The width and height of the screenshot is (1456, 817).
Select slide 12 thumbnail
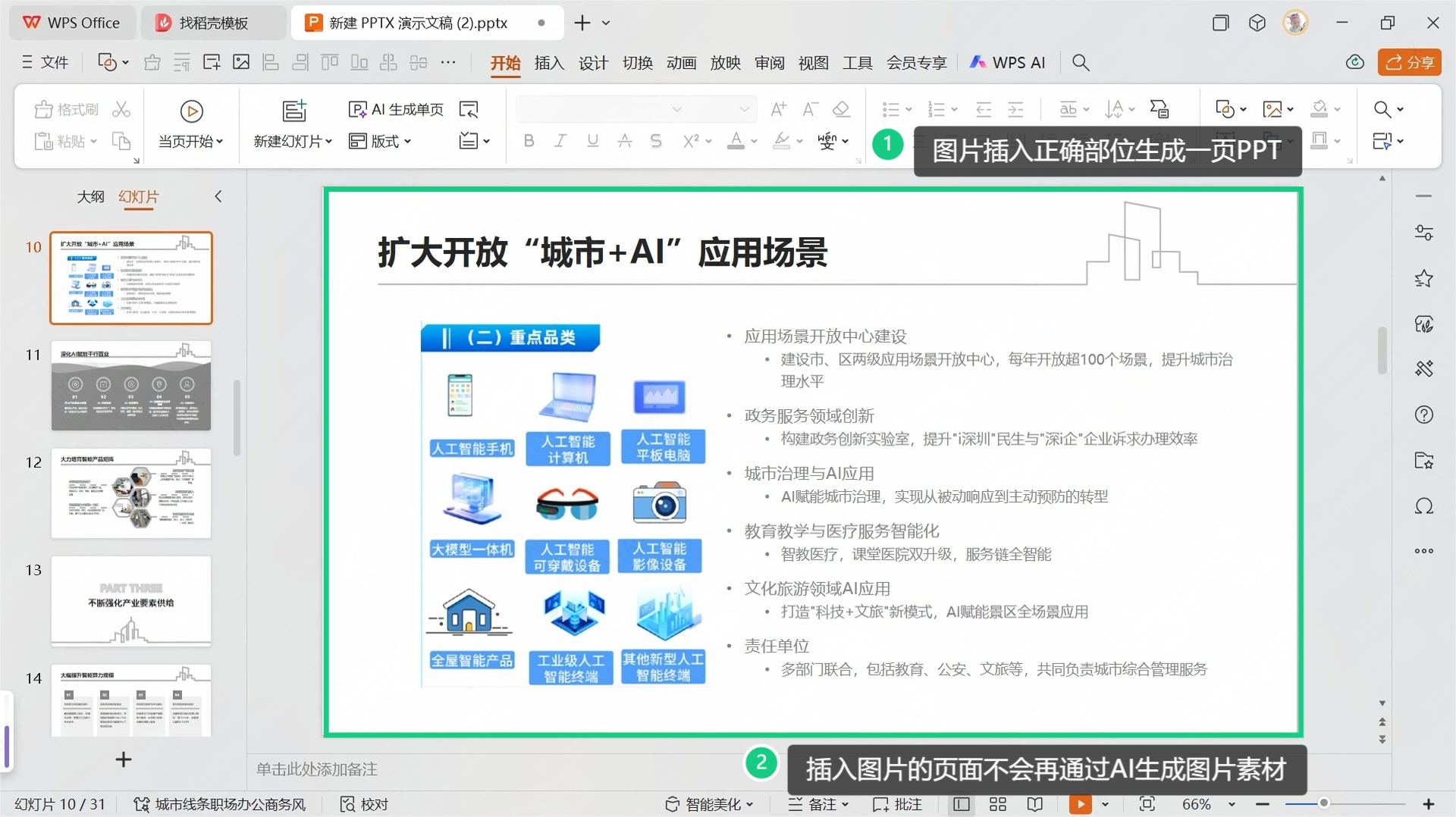(x=131, y=493)
